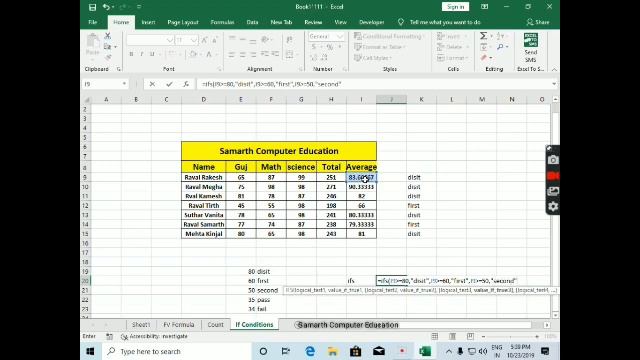Screen dimensions: 640x360
Task: Open the Sheet1 worksheet tab
Action: (x=141, y=325)
